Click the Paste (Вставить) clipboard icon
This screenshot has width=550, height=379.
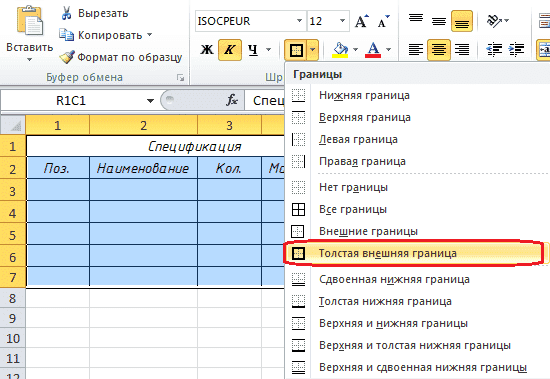pos(30,21)
